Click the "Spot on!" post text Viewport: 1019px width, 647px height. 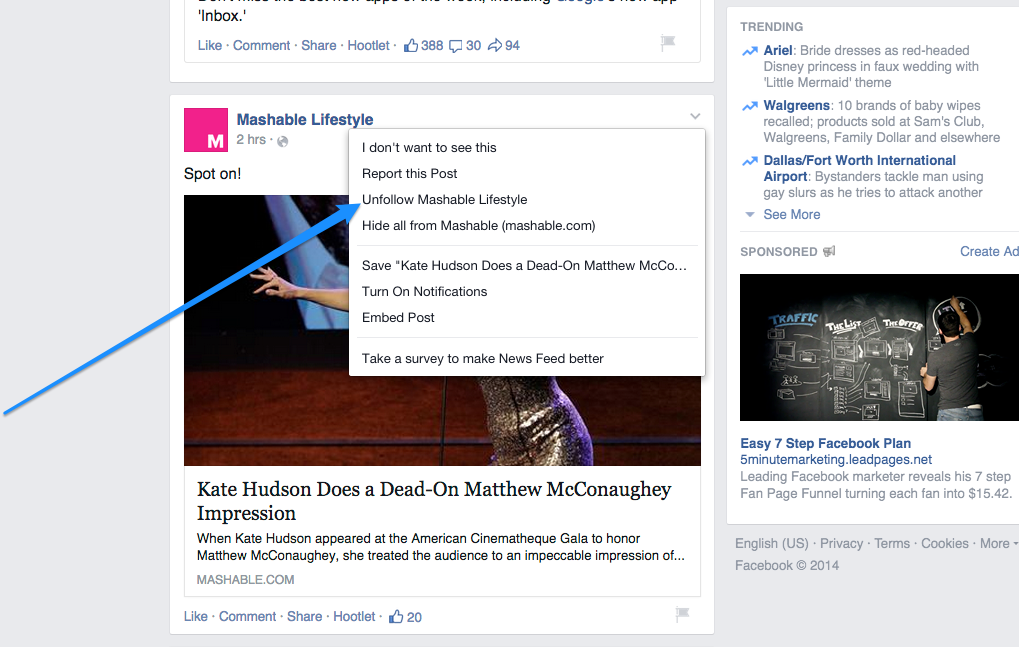(x=213, y=174)
